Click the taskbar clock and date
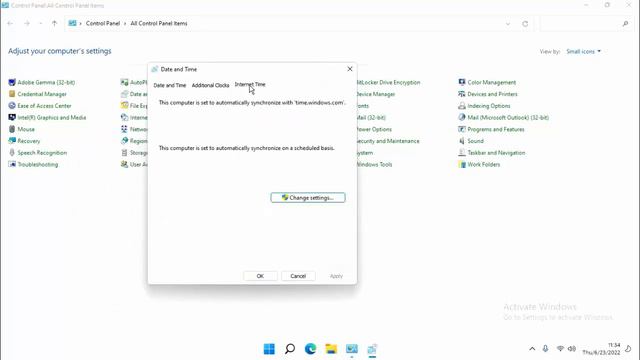640x360 pixels. click(601, 349)
